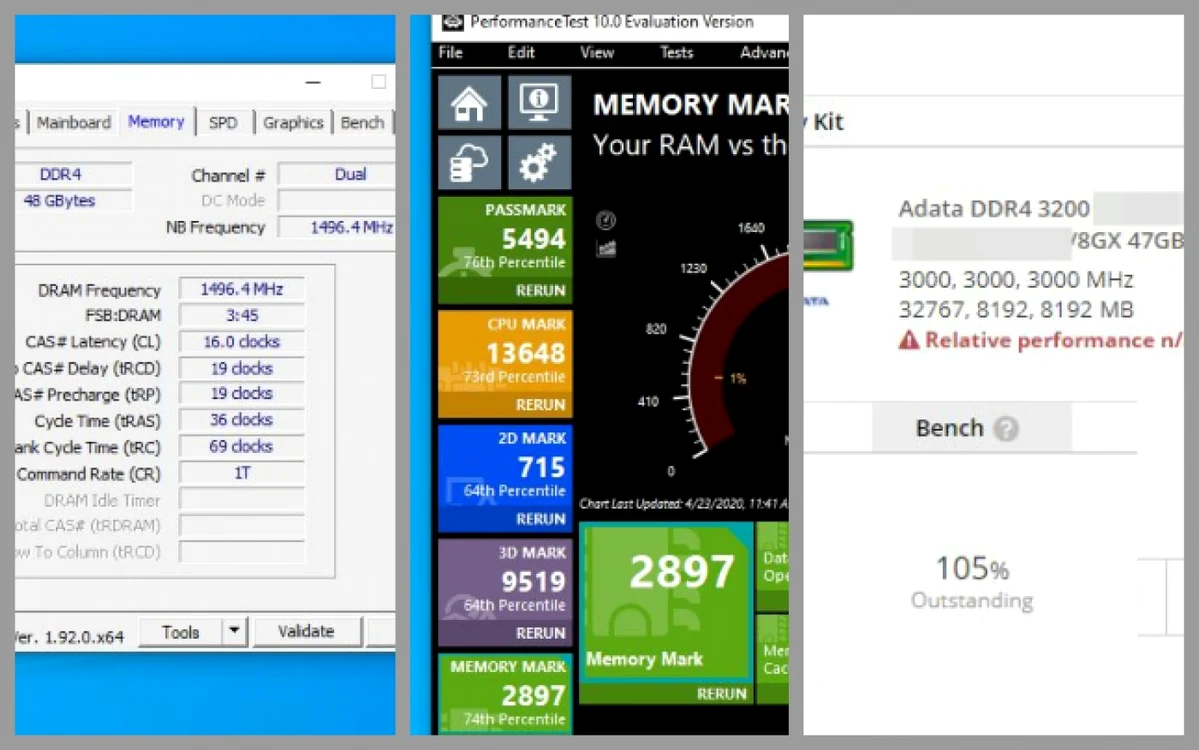Screen dimensions: 1199x750
Task: Open the Advanced menu in PerformanceTest
Action: coord(764,53)
